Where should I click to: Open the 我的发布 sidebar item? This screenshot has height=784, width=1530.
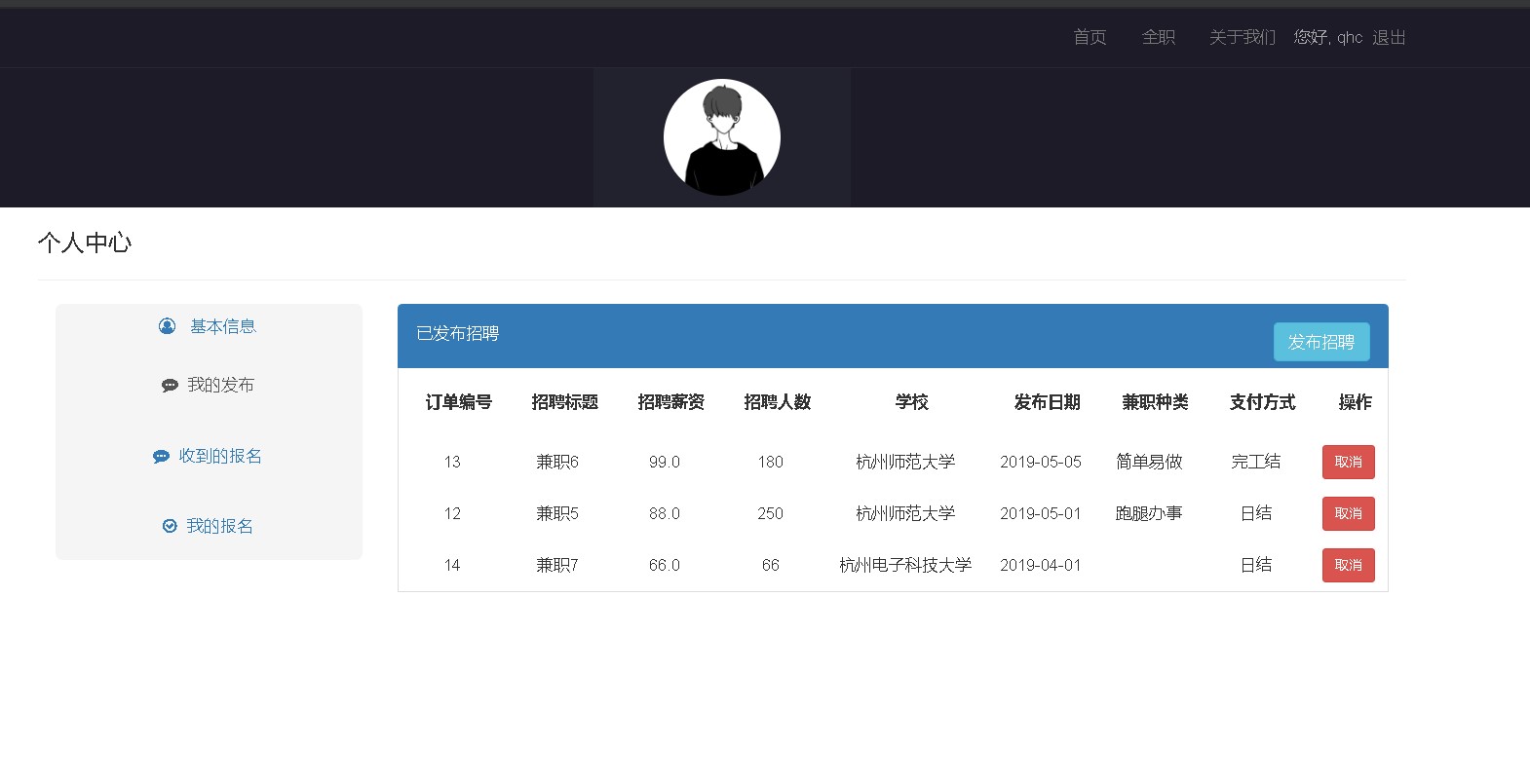click(220, 386)
